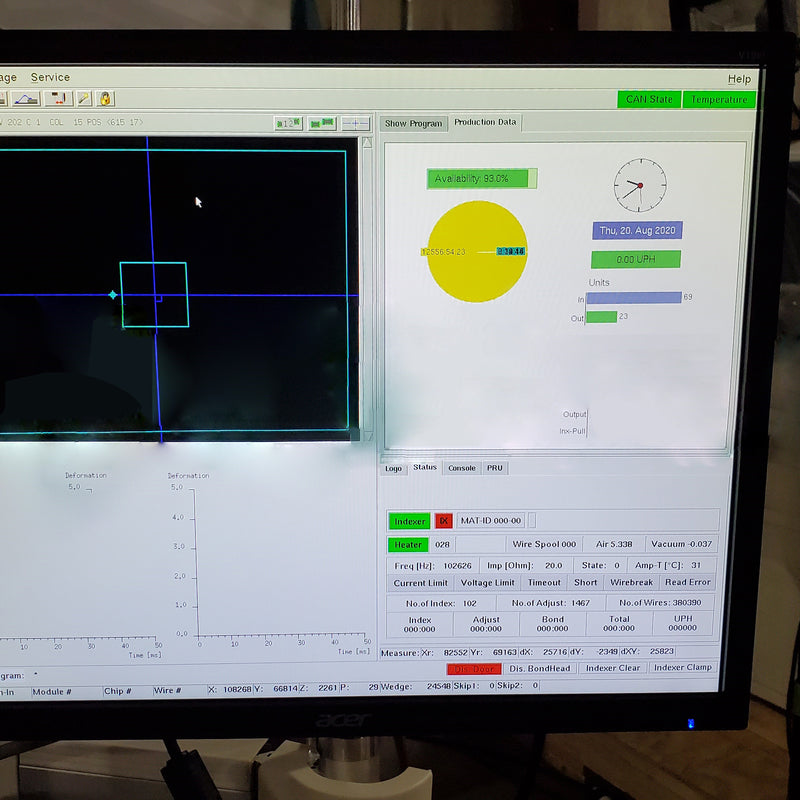This screenshot has height=800, width=800.
Task: Click the green Units Out bar
Action: pos(602,317)
